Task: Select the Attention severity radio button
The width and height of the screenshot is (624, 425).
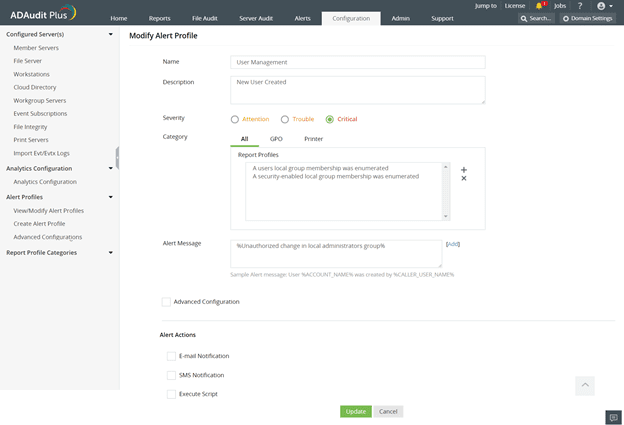Action: (x=234, y=119)
